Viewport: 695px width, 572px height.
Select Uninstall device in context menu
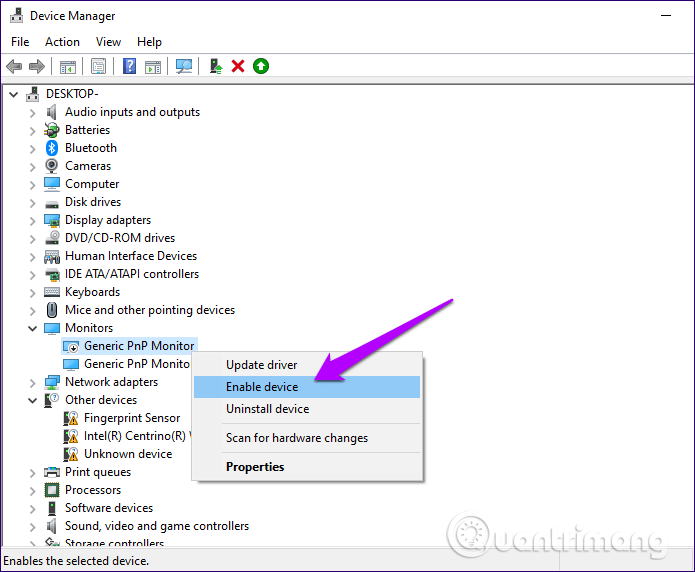(307, 409)
